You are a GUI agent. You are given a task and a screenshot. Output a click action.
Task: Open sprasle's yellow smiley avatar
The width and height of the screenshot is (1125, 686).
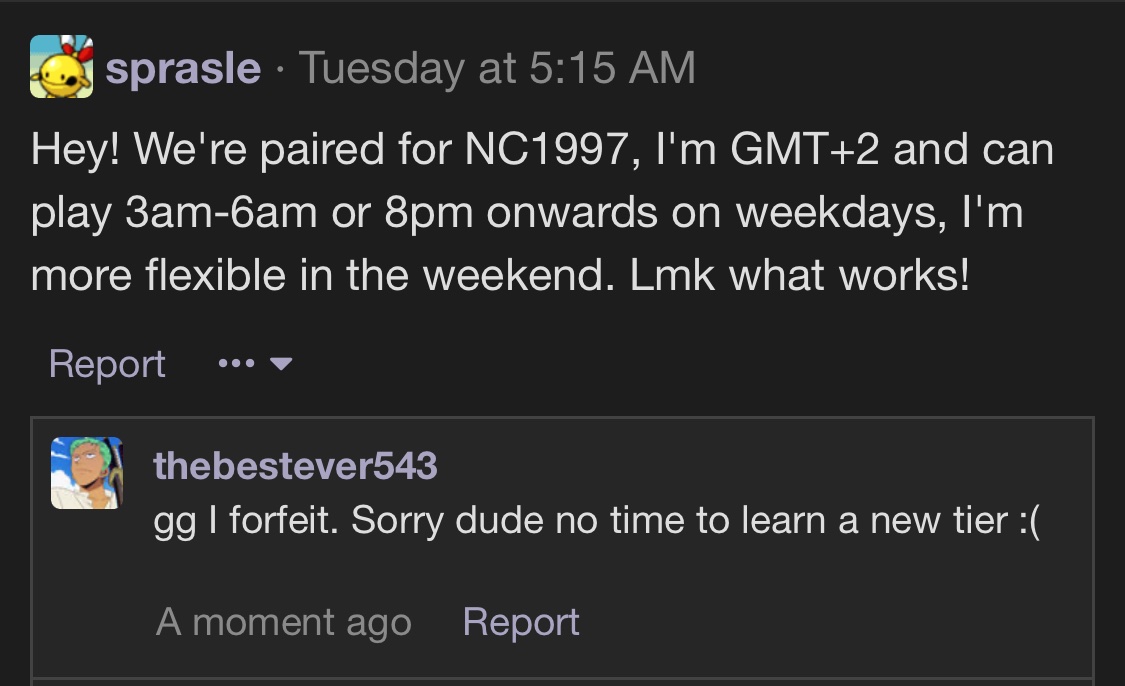(x=61, y=66)
